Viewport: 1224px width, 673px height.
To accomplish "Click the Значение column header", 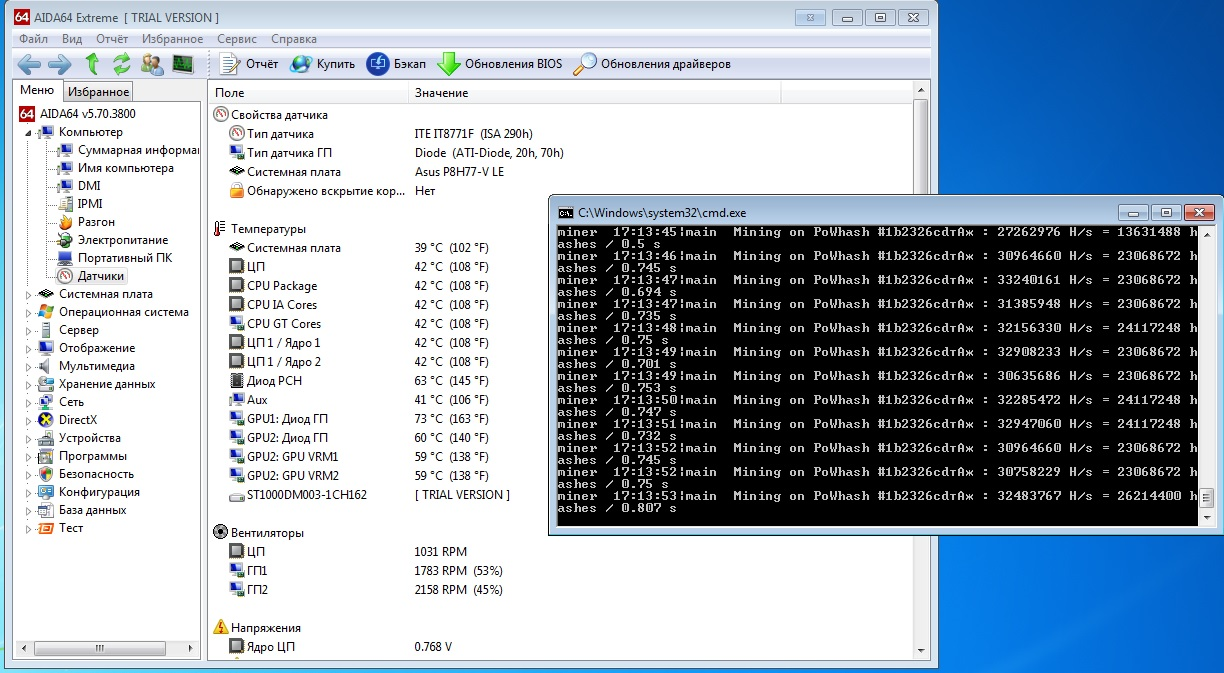I will tap(441, 93).
